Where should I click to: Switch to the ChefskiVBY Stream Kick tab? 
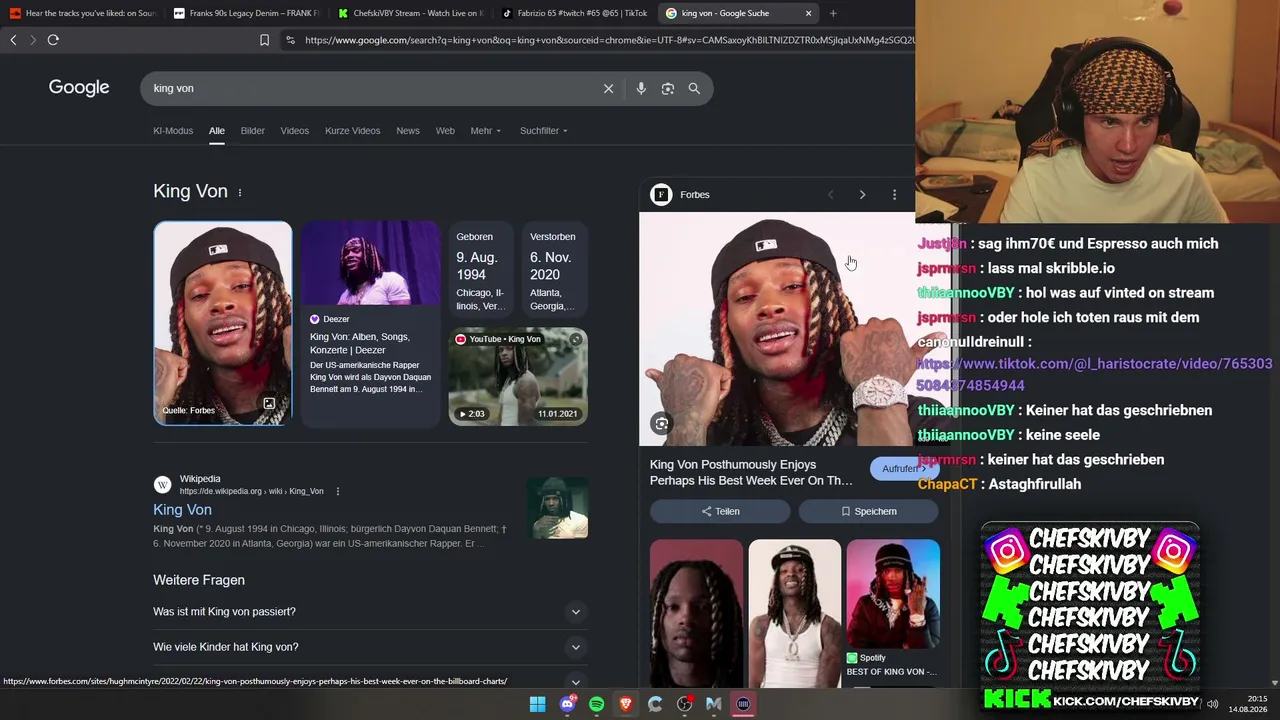click(x=410, y=13)
